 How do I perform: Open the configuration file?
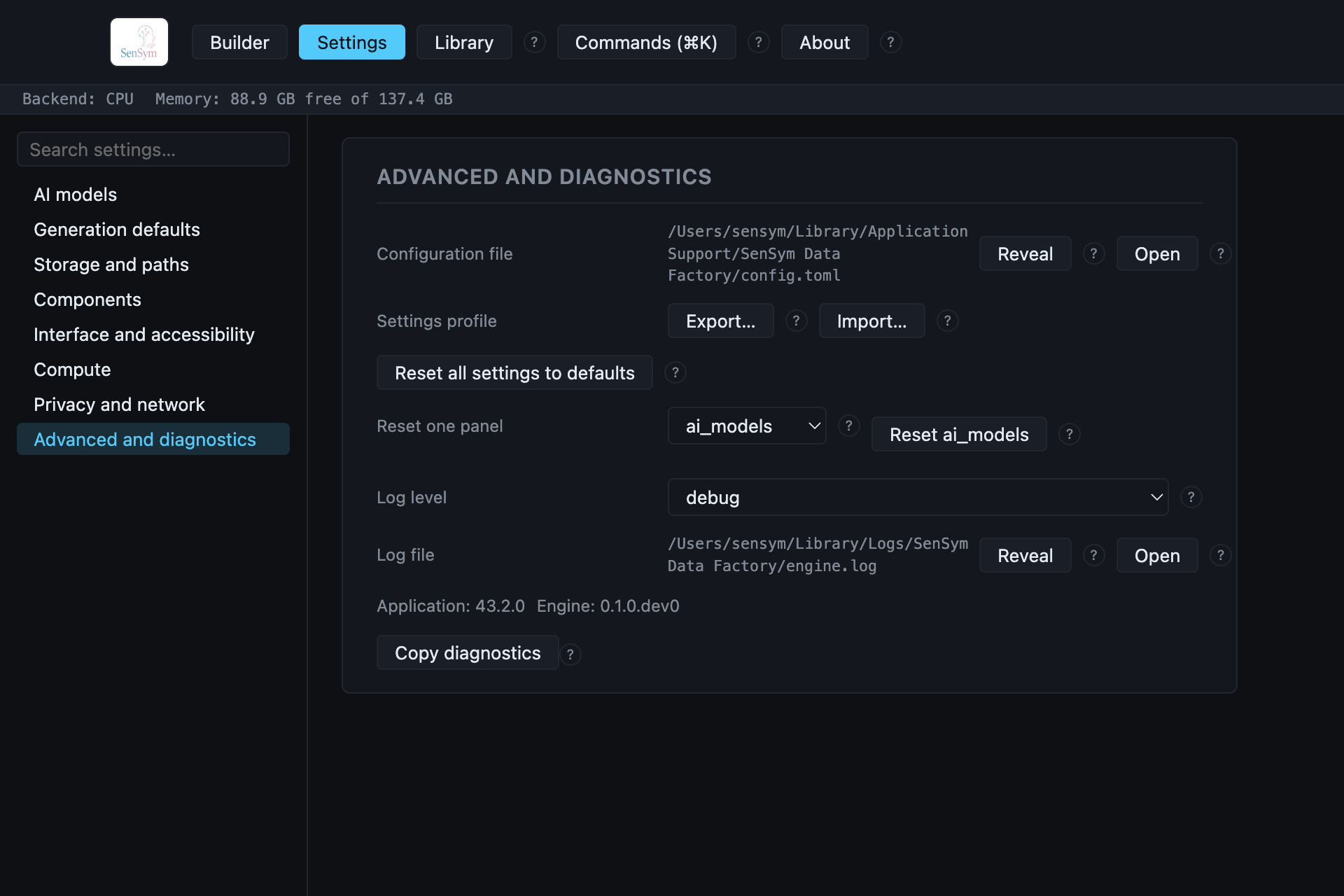pyautogui.click(x=1157, y=253)
